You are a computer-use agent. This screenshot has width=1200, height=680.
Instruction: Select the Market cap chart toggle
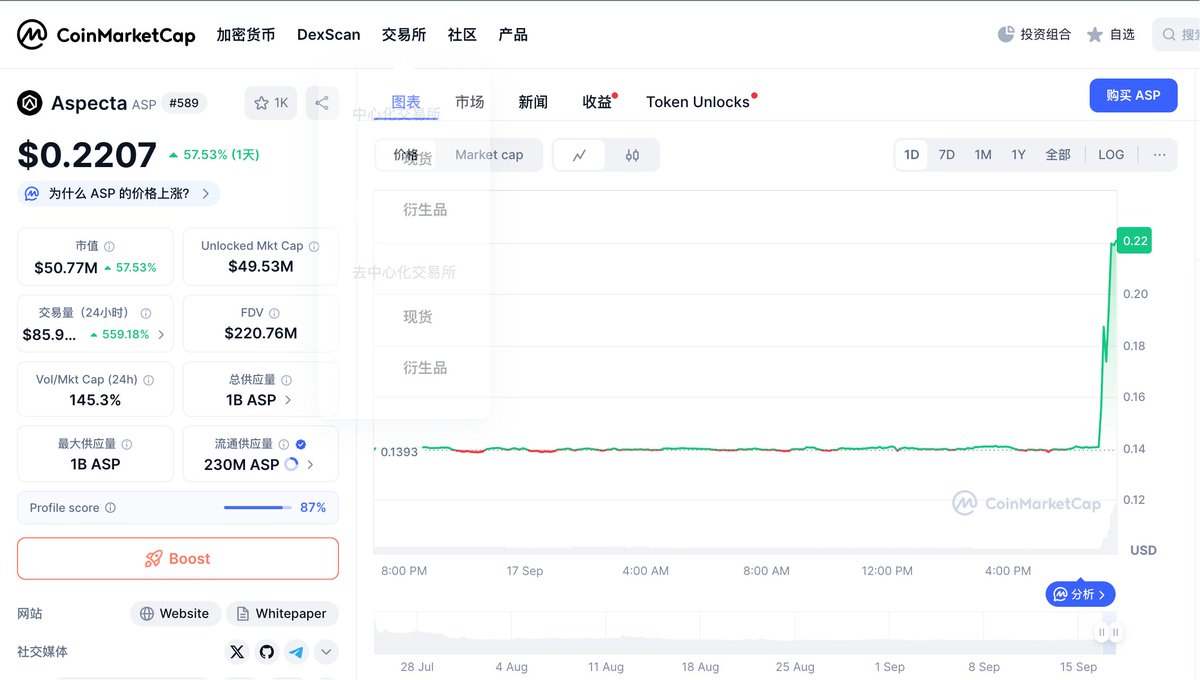[x=489, y=155]
